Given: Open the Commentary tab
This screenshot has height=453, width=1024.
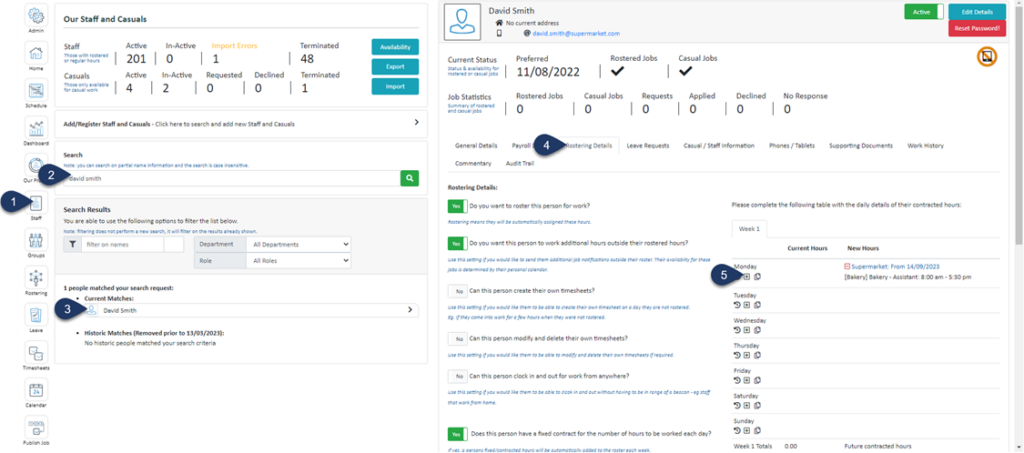Looking at the screenshot, I should click(473, 163).
